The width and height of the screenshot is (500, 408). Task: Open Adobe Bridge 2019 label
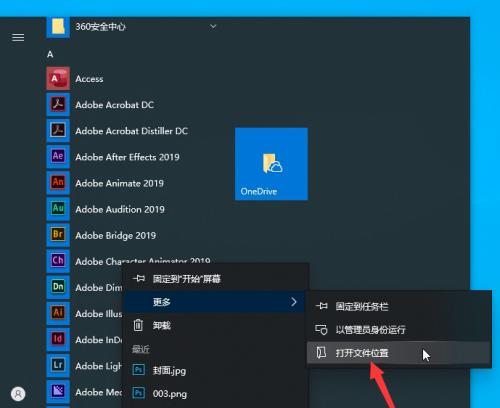pyautogui.click(x=116, y=236)
